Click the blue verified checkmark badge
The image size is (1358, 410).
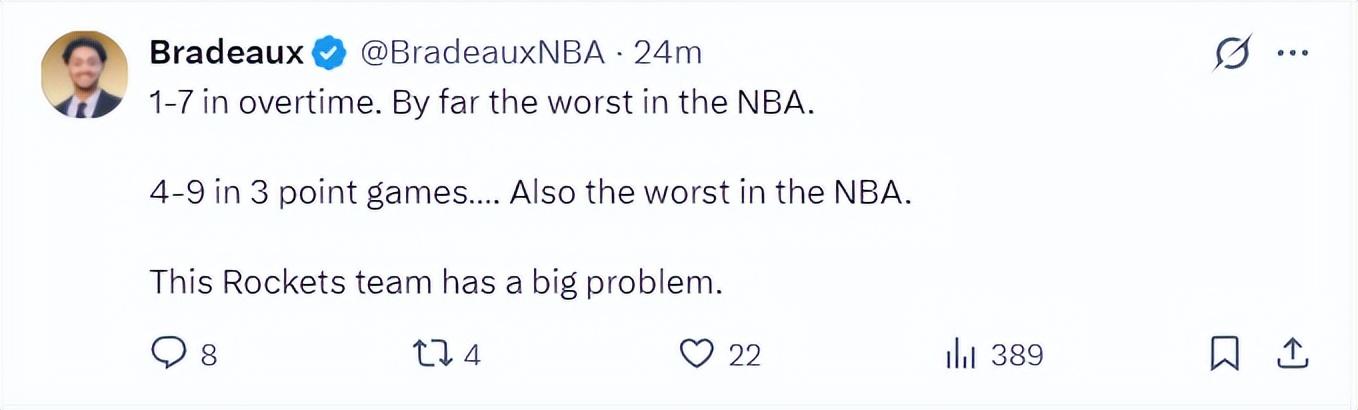tap(330, 53)
